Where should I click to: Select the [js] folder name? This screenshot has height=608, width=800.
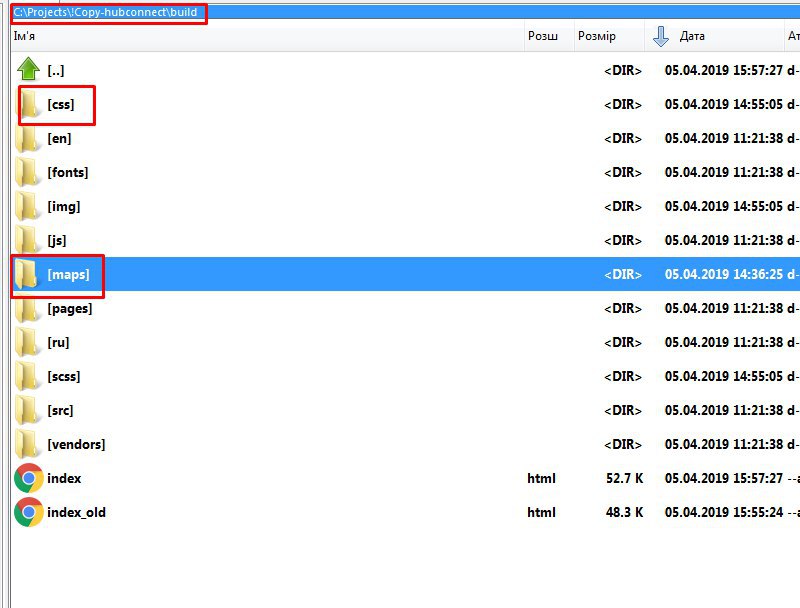click(x=57, y=241)
